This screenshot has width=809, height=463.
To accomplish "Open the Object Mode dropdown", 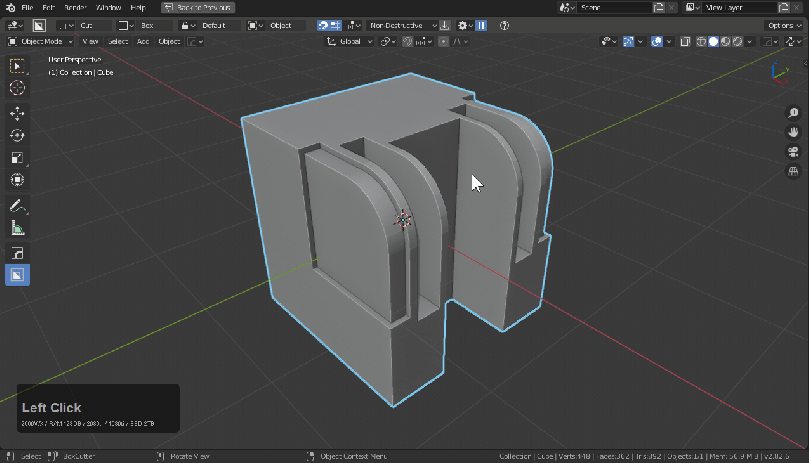I will click(x=40, y=42).
